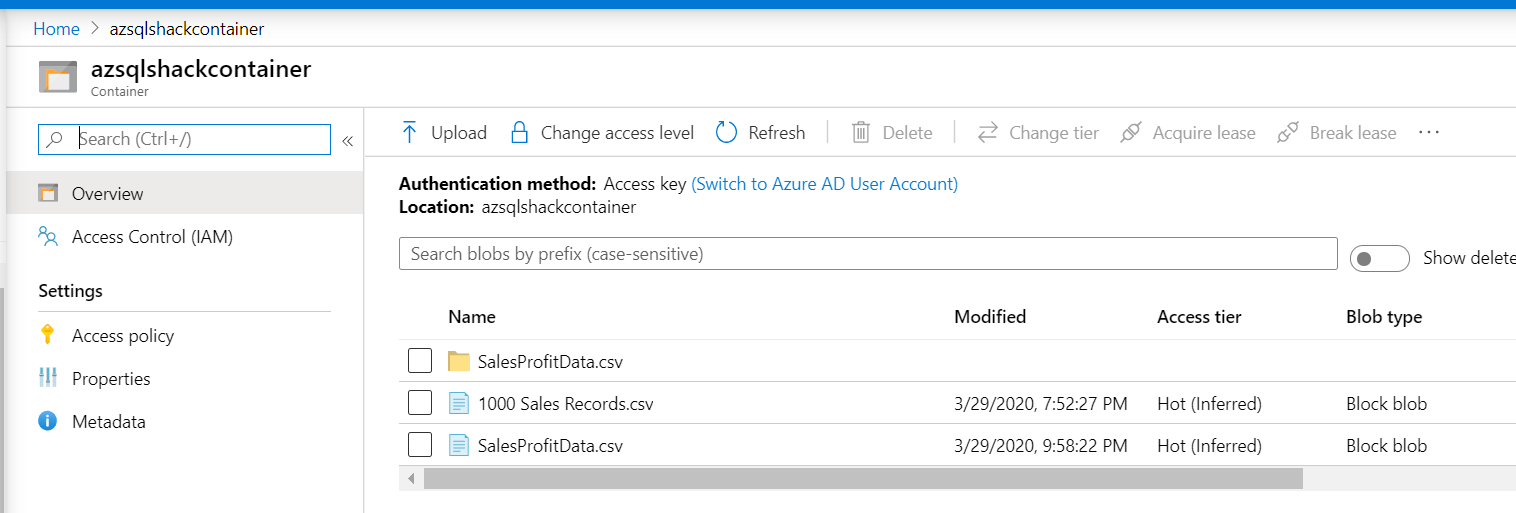1516x513 pixels.
Task: Click the Change access level lock icon
Action: [x=518, y=133]
